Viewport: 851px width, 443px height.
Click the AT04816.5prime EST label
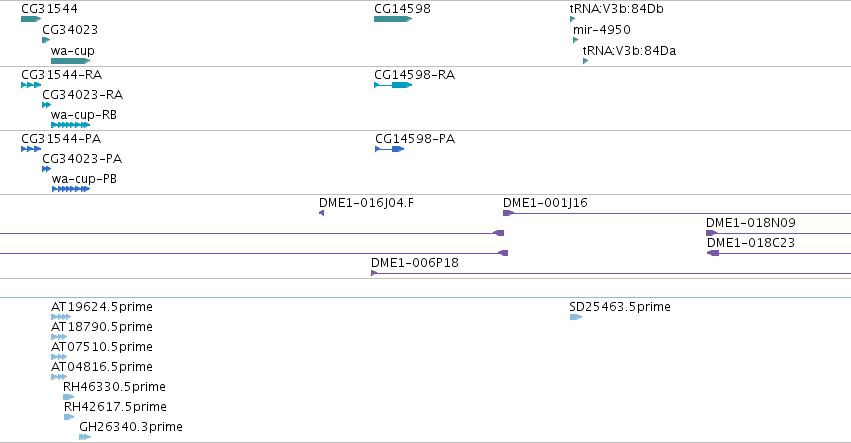point(102,367)
